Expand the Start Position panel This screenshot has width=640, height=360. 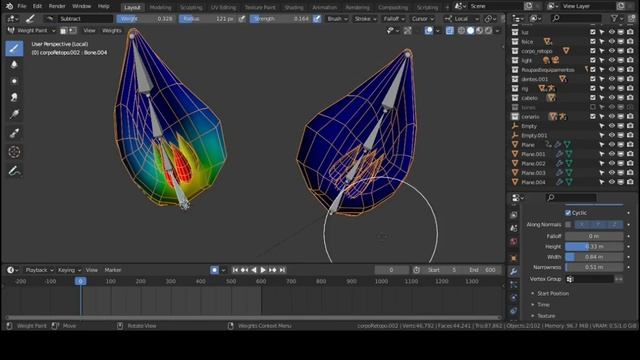[x=553, y=293]
